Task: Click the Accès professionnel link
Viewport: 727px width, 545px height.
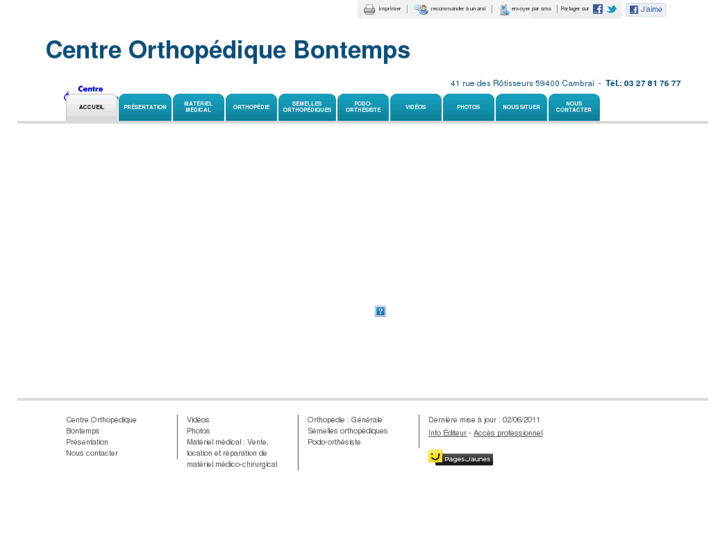Action: point(508,433)
